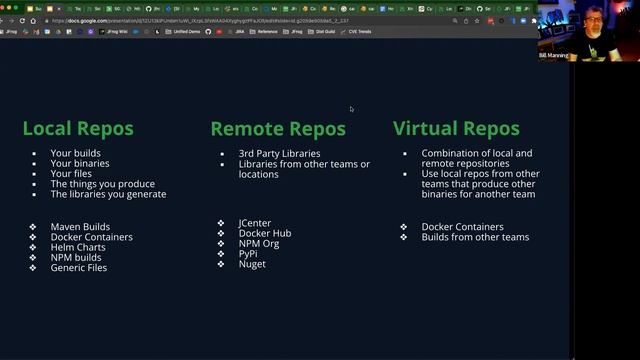Open the Google Drive bookmark icon
The width and height of the screenshot is (640, 360).
coord(58,31)
